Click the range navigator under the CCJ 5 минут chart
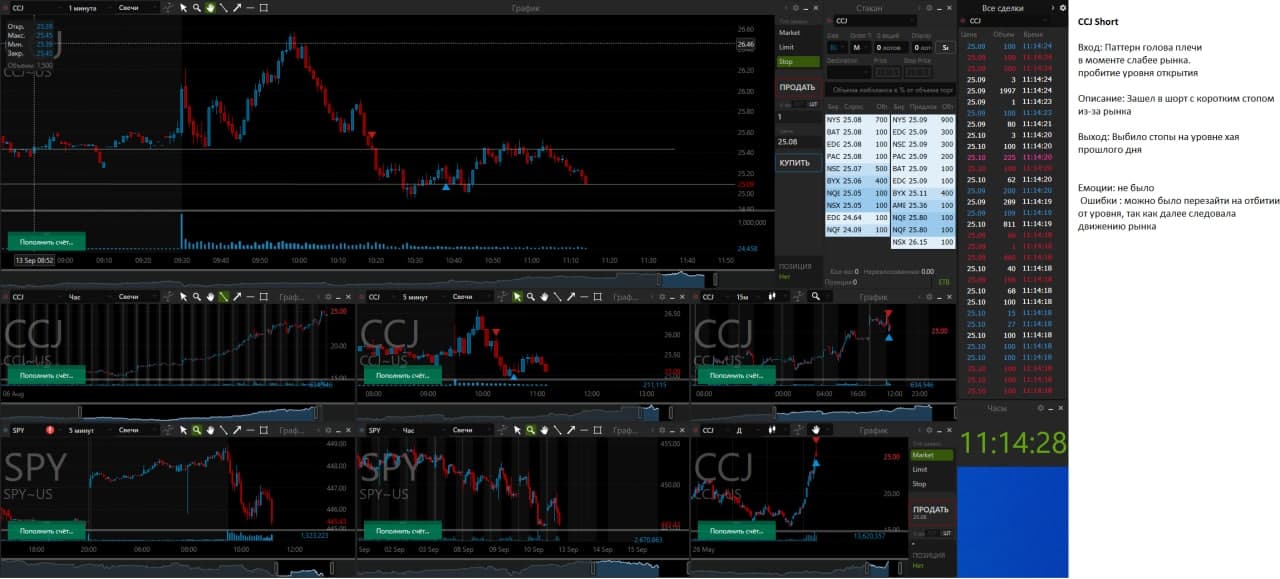 (522, 412)
